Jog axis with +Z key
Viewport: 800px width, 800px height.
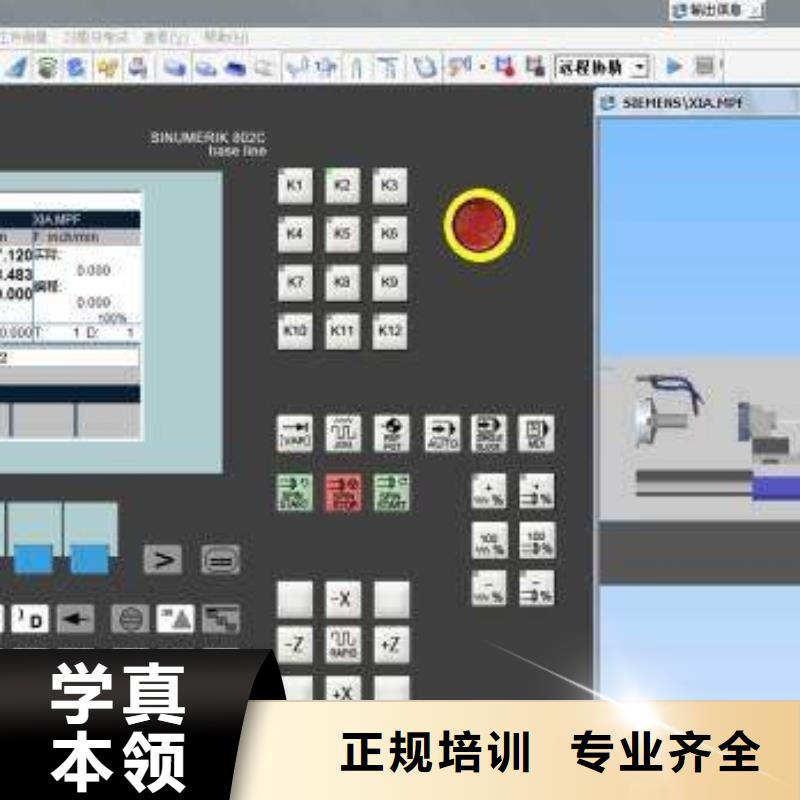point(391,645)
